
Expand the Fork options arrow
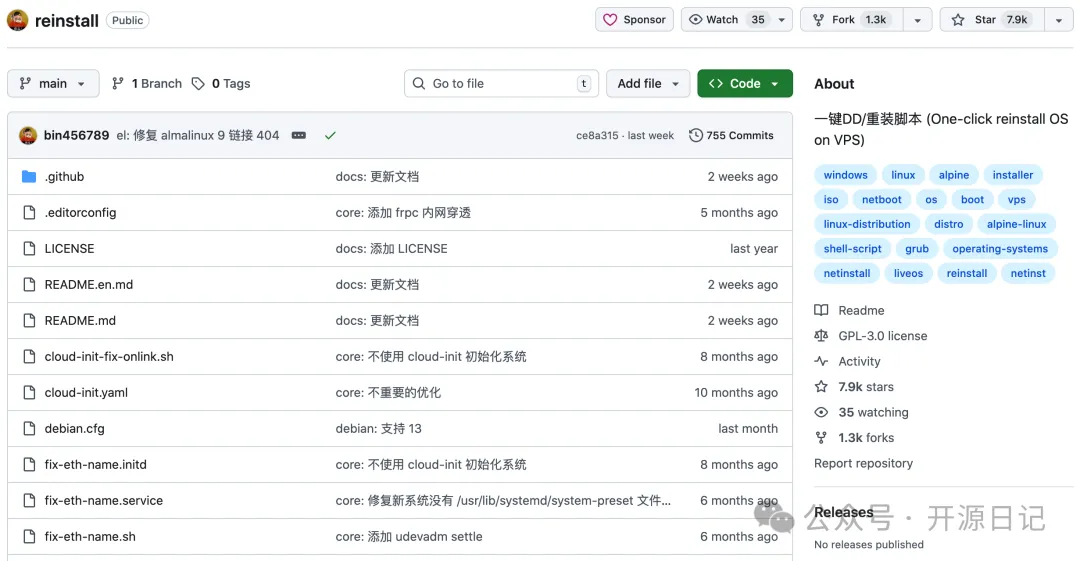tap(917, 20)
